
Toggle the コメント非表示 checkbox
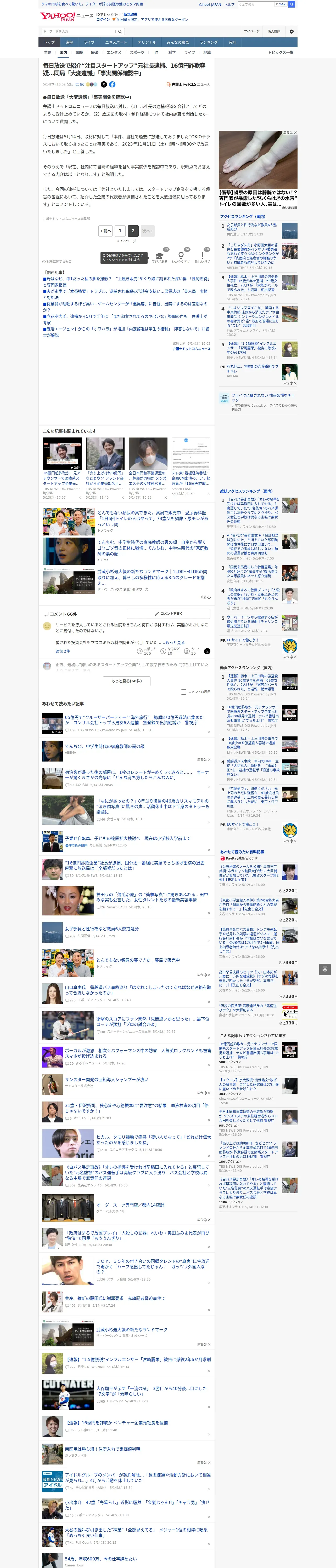183,692
